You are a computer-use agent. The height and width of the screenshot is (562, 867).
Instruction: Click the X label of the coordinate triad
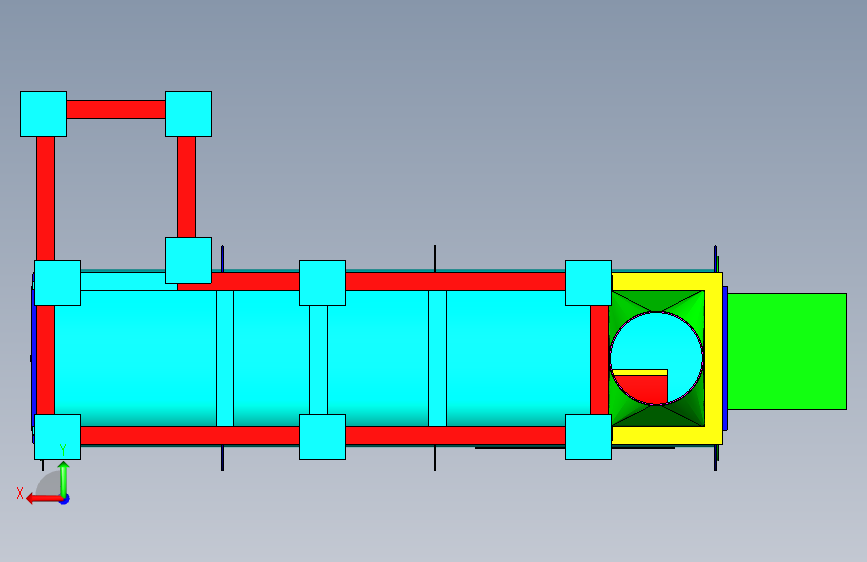click(20, 493)
